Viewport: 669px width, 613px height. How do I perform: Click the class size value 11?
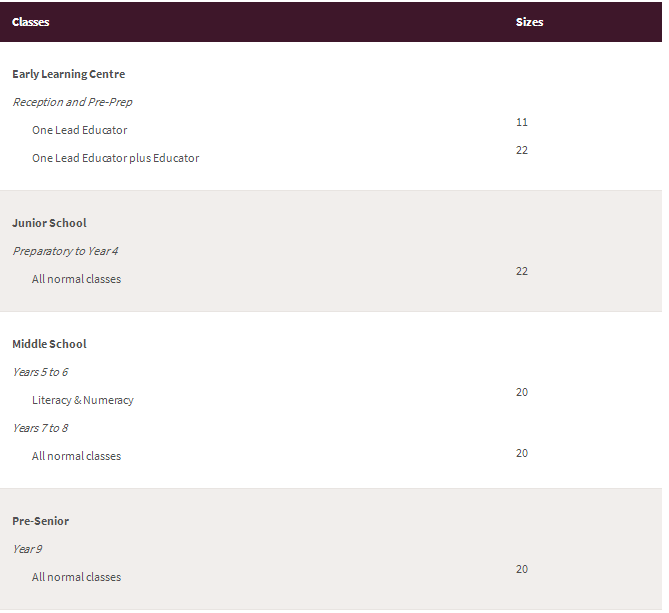click(x=522, y=122)
